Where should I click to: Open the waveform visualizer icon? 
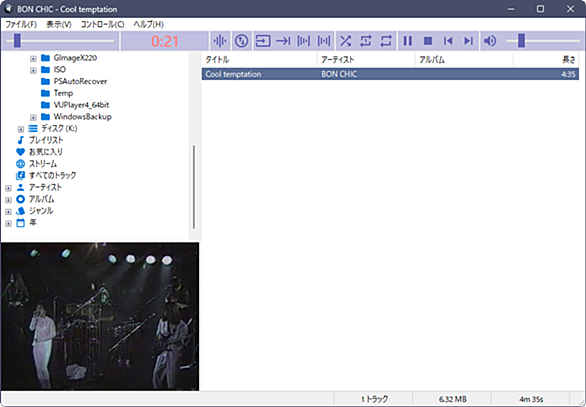coord(220,41)
